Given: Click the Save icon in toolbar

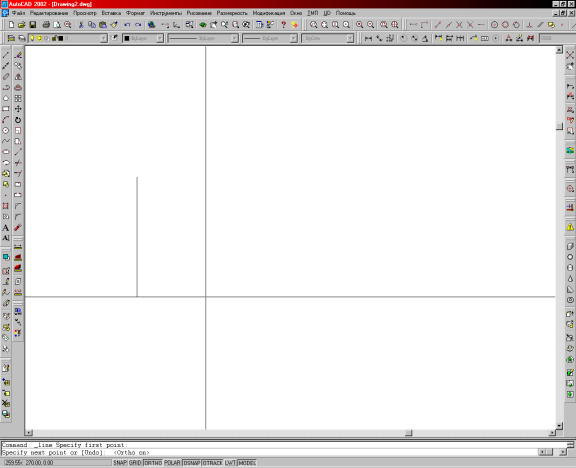Looking at the screenshot, I should point(33,25).
